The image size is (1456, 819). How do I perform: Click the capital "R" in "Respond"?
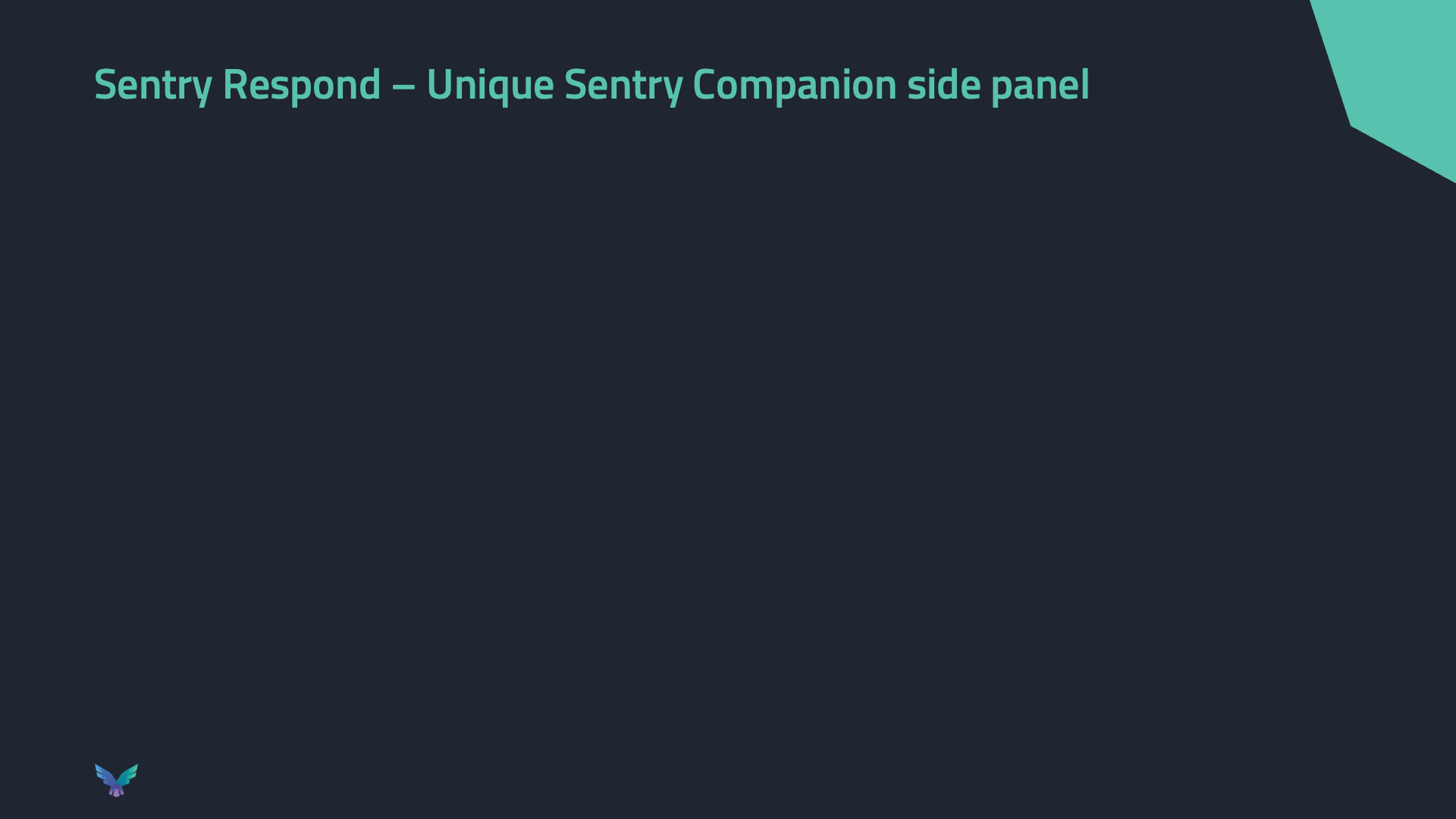[234, 84]
